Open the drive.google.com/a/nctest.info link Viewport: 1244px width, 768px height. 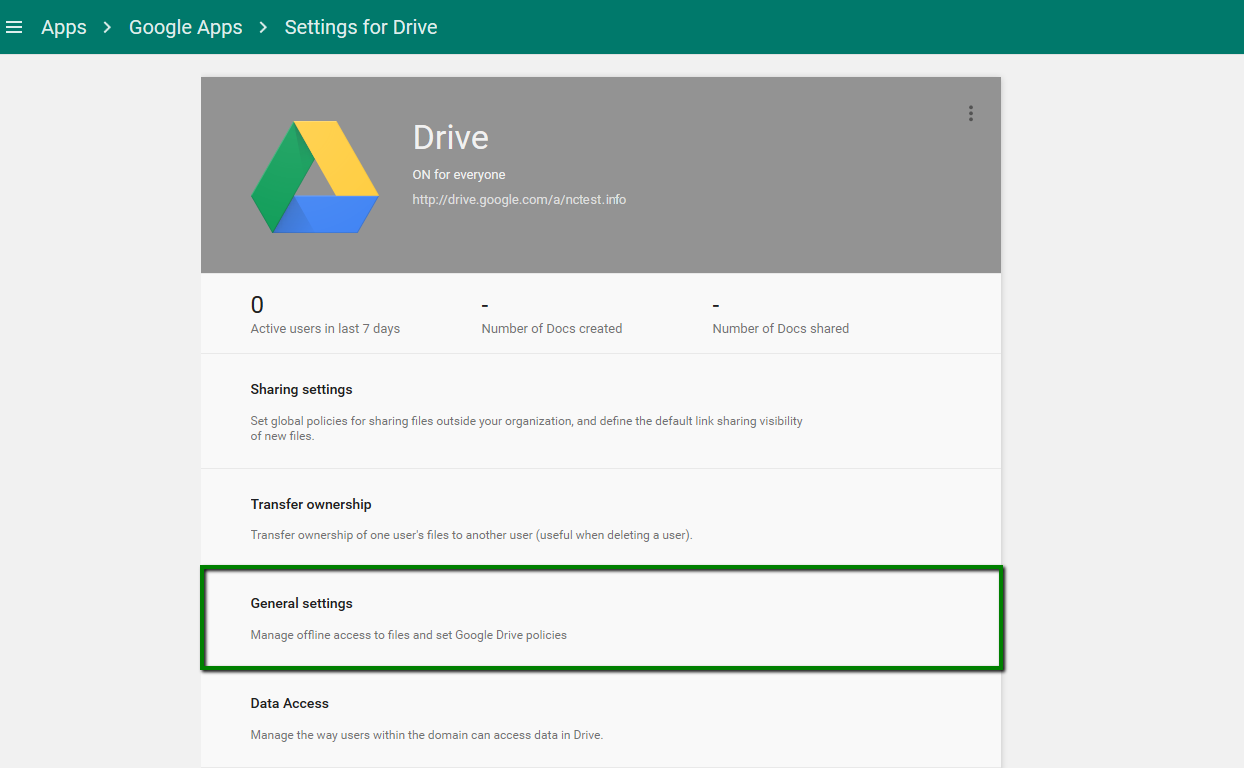pos(519,199)
